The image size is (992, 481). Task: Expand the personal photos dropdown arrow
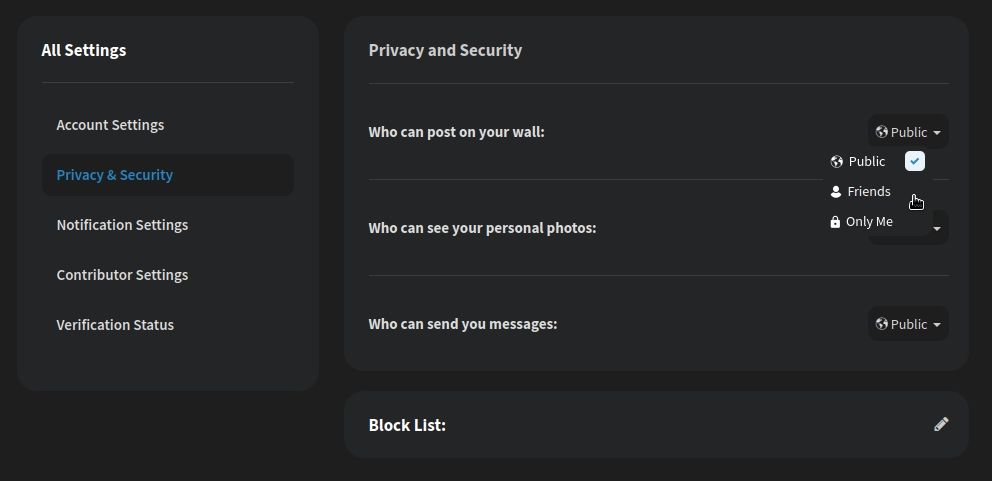pyautogui.click(x=937, y=229)
